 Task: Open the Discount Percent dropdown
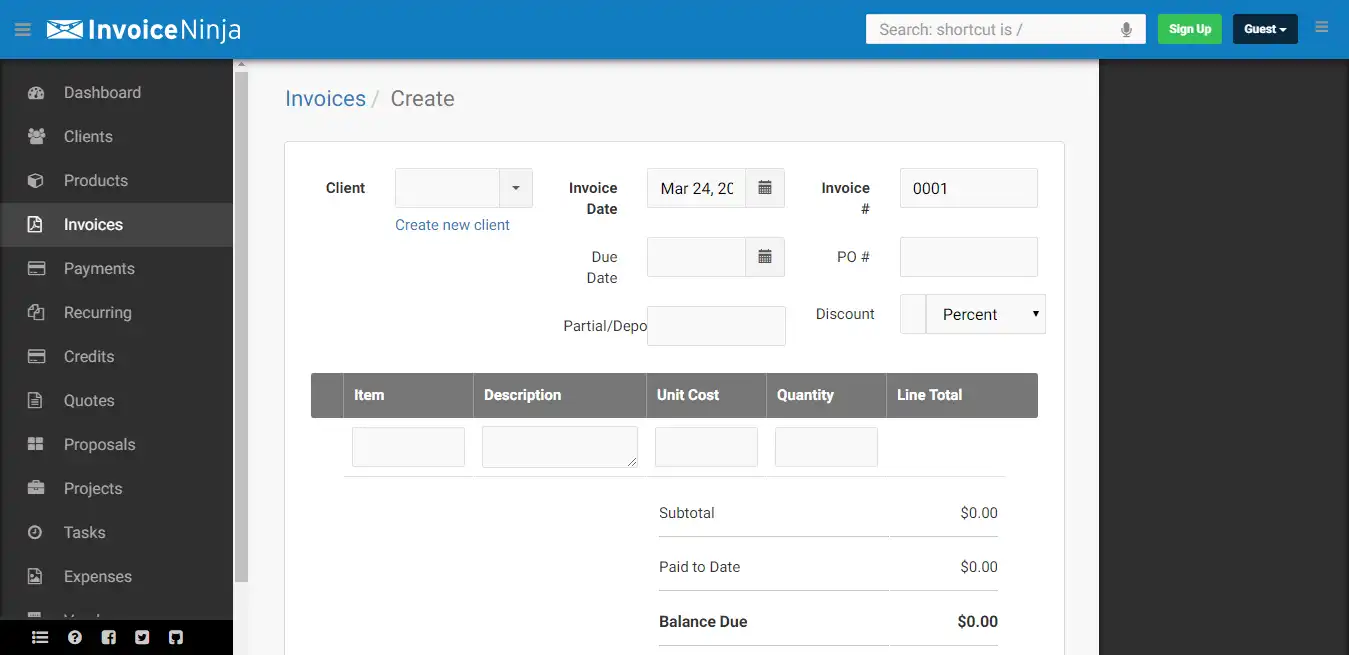coord(986,314)
